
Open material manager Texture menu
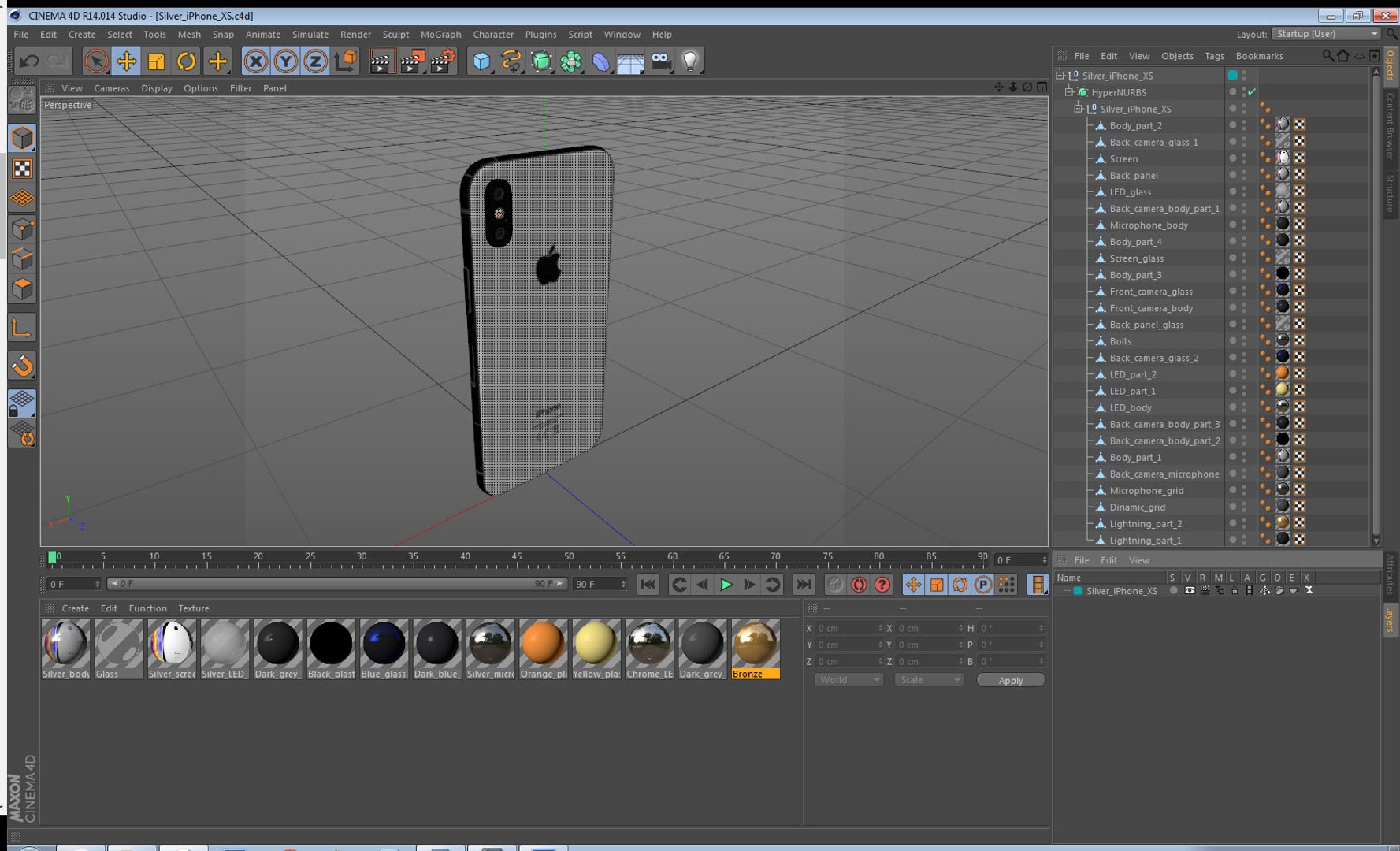pyautogui.click(x=193, y=608)
